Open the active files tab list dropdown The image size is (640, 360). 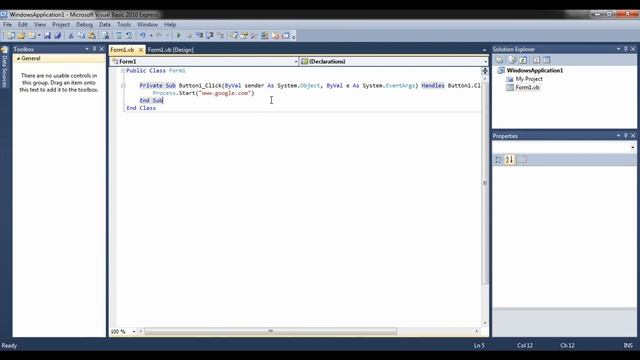(484, 50)
